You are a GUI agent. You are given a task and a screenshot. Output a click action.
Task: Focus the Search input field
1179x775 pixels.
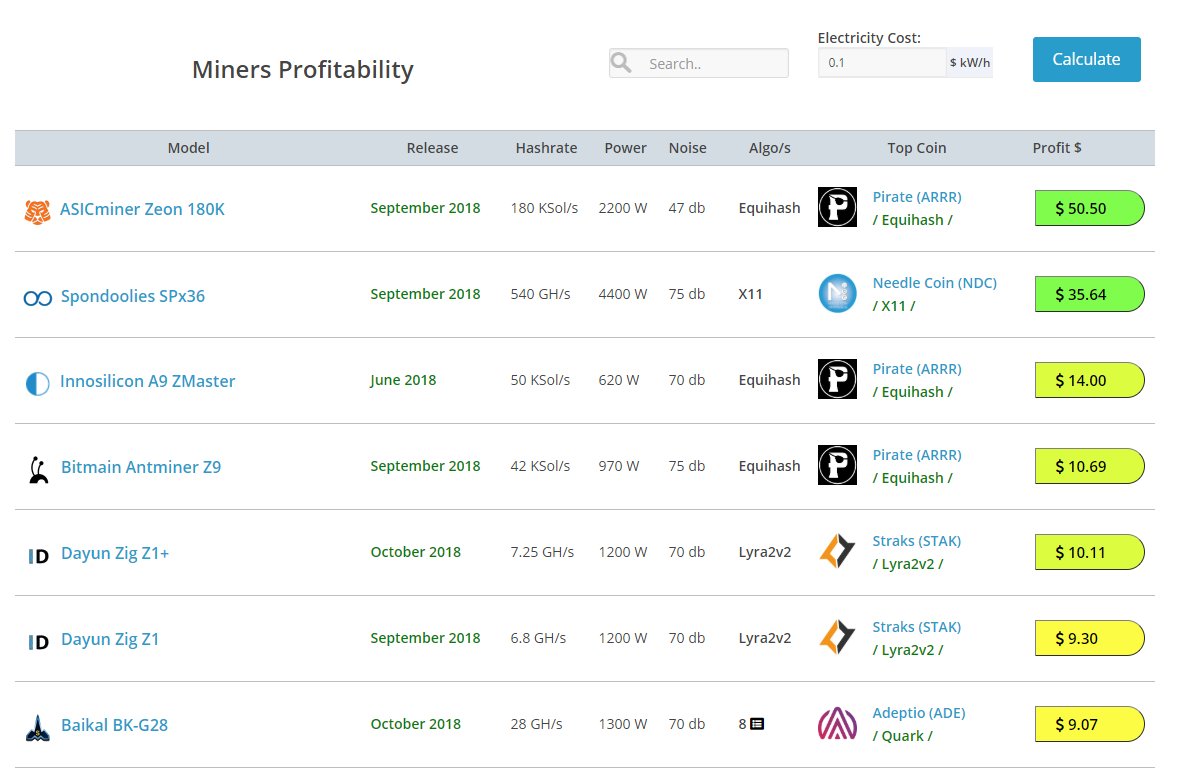[x=699, y=63]
